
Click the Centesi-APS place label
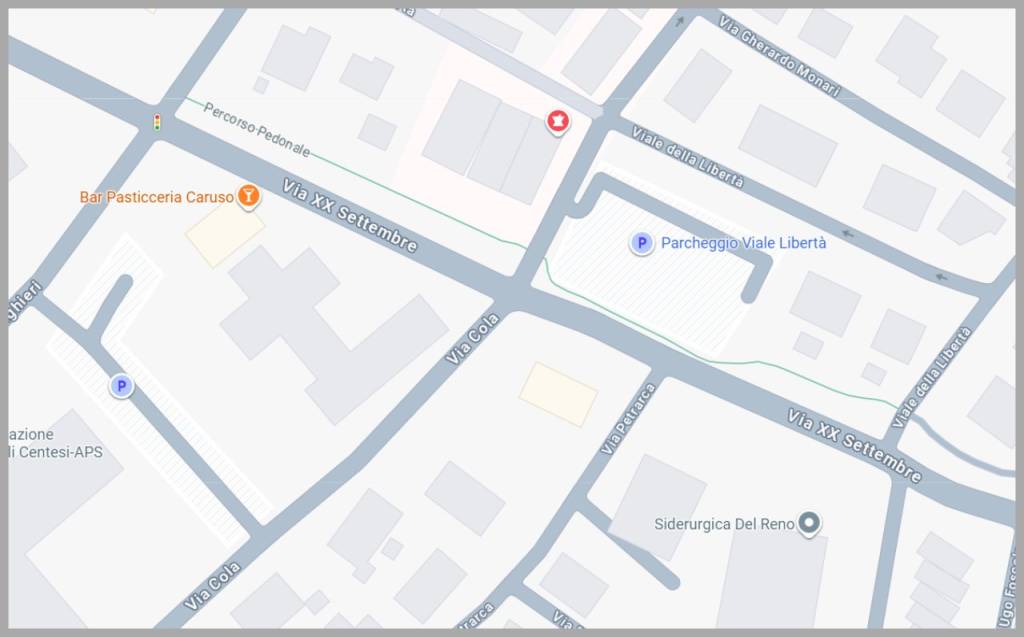tap(56, 444)
